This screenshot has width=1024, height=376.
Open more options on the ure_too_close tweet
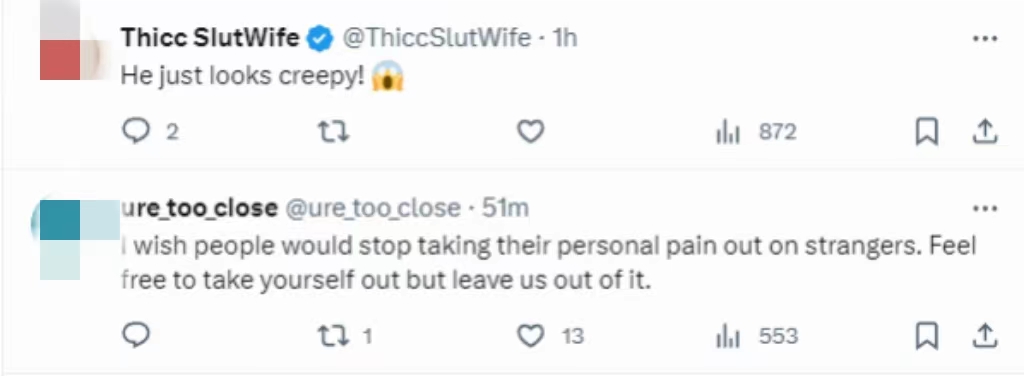pos(985,209)
